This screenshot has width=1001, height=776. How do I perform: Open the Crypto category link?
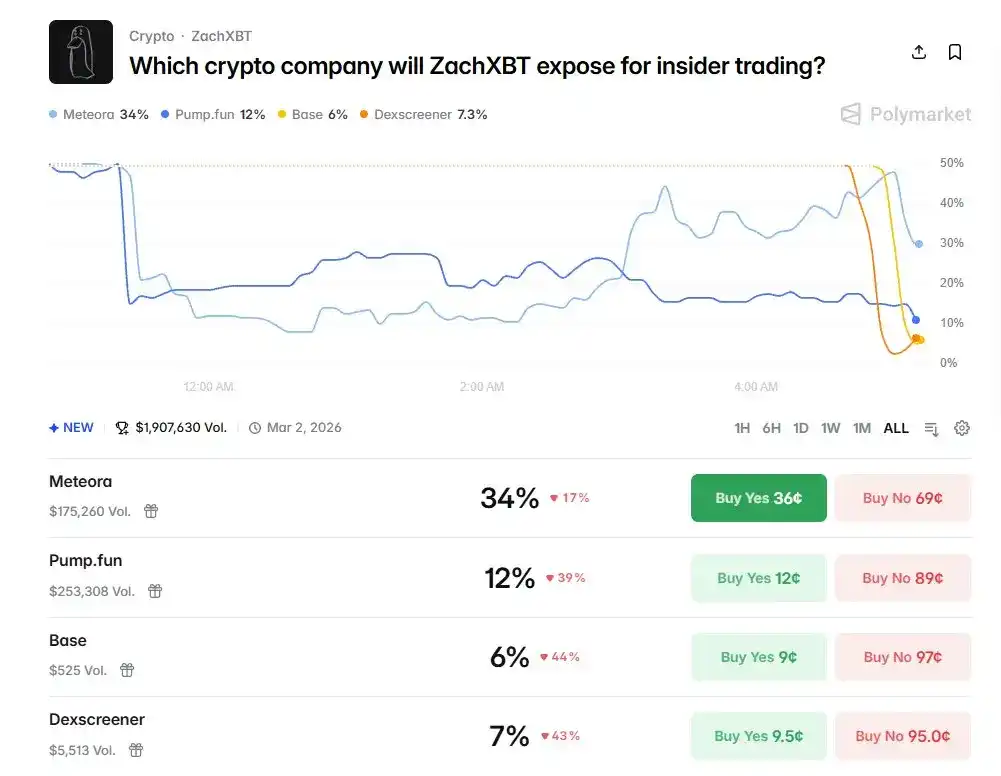pos(151,35)
